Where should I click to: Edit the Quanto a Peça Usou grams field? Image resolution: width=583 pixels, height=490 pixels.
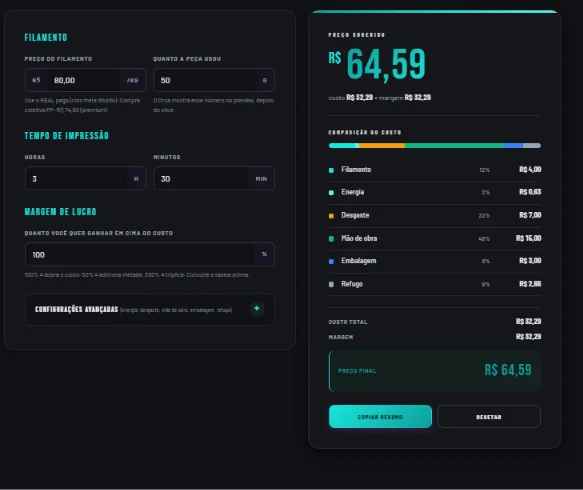(214, 80)
